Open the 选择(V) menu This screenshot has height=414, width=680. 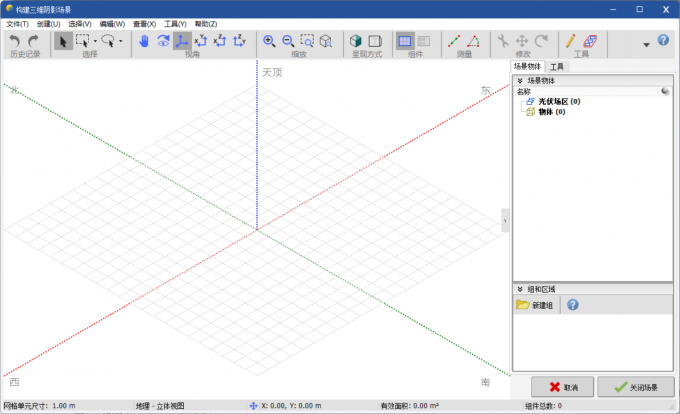(x=80, y=24)
